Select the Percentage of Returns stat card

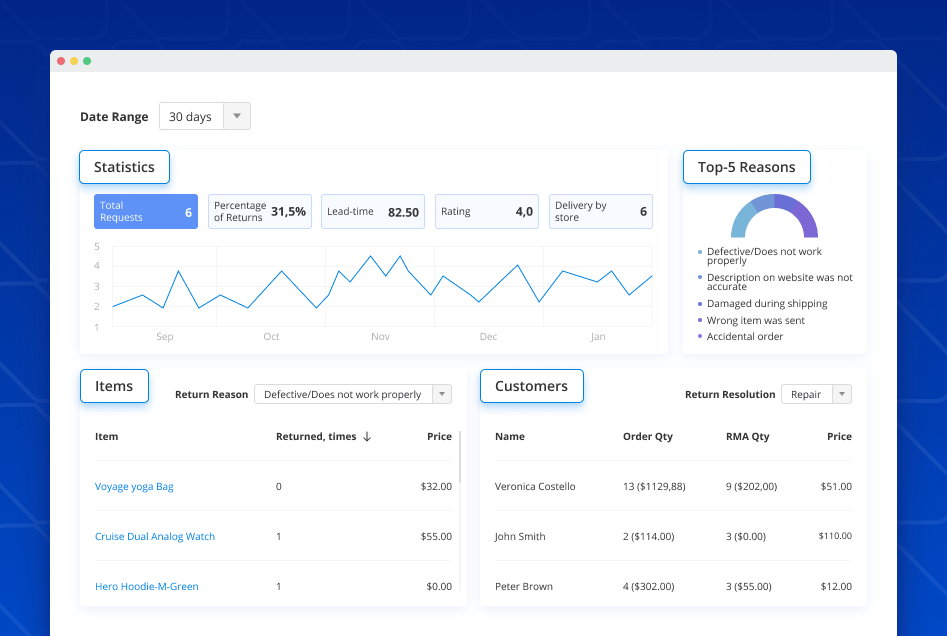[260, 211]
